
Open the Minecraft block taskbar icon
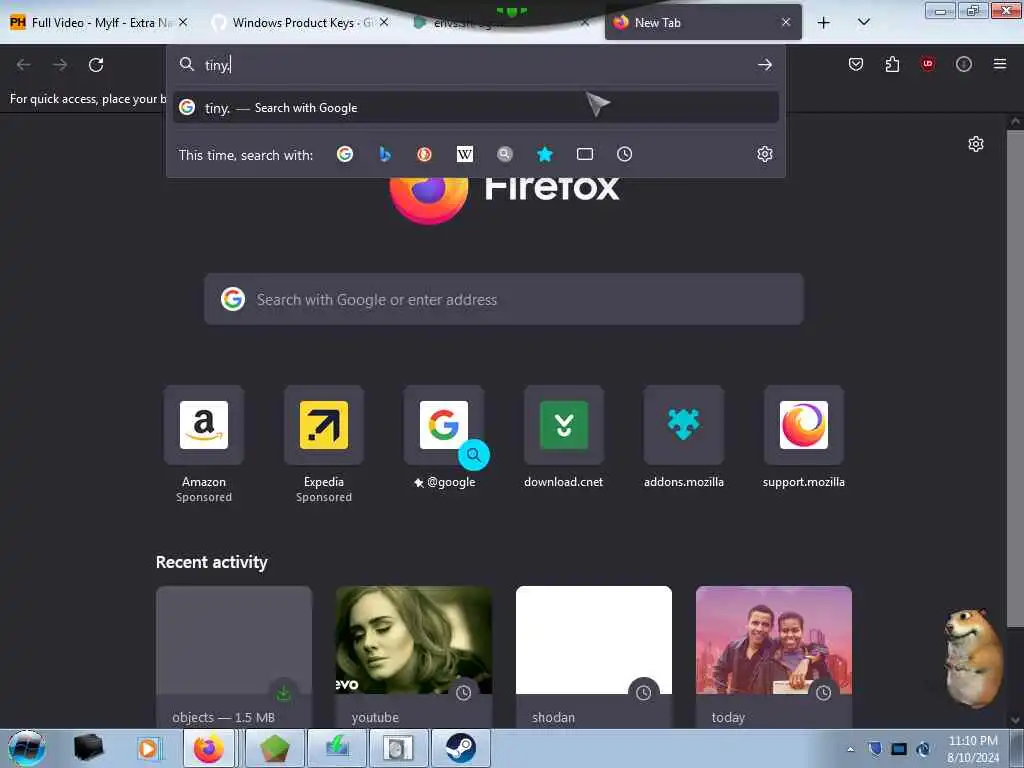[x=274, y=749]
